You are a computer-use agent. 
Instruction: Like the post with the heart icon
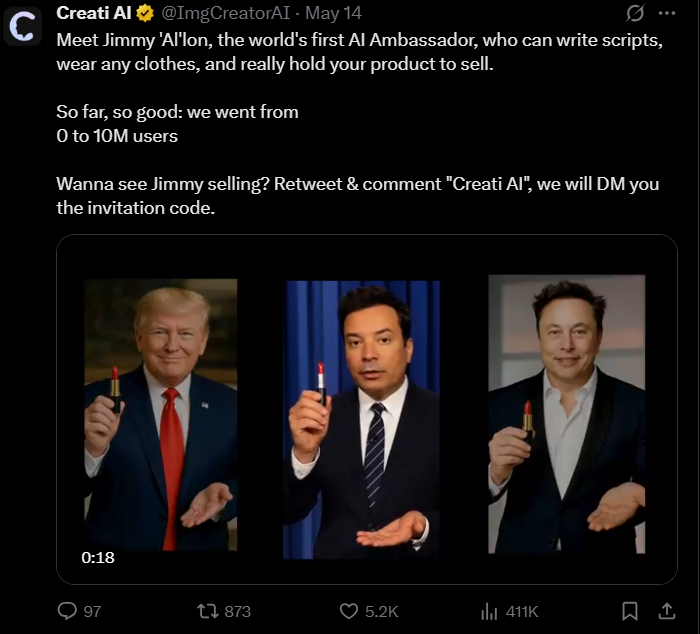pyautogui.click(x=349, y=610)
